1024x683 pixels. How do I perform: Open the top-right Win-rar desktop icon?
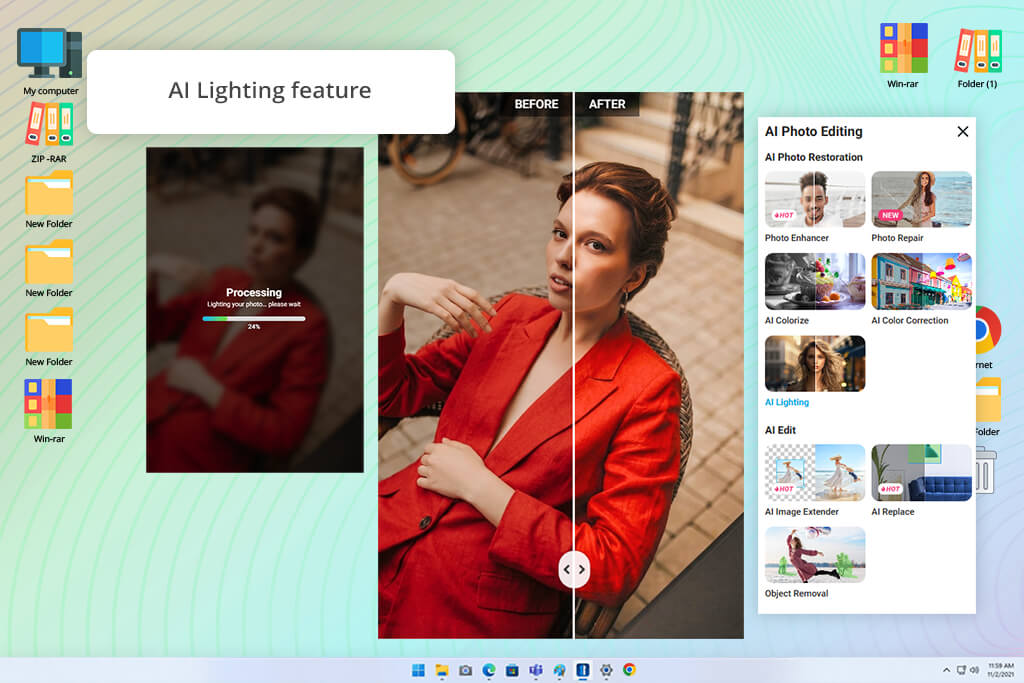click(903, 55)
